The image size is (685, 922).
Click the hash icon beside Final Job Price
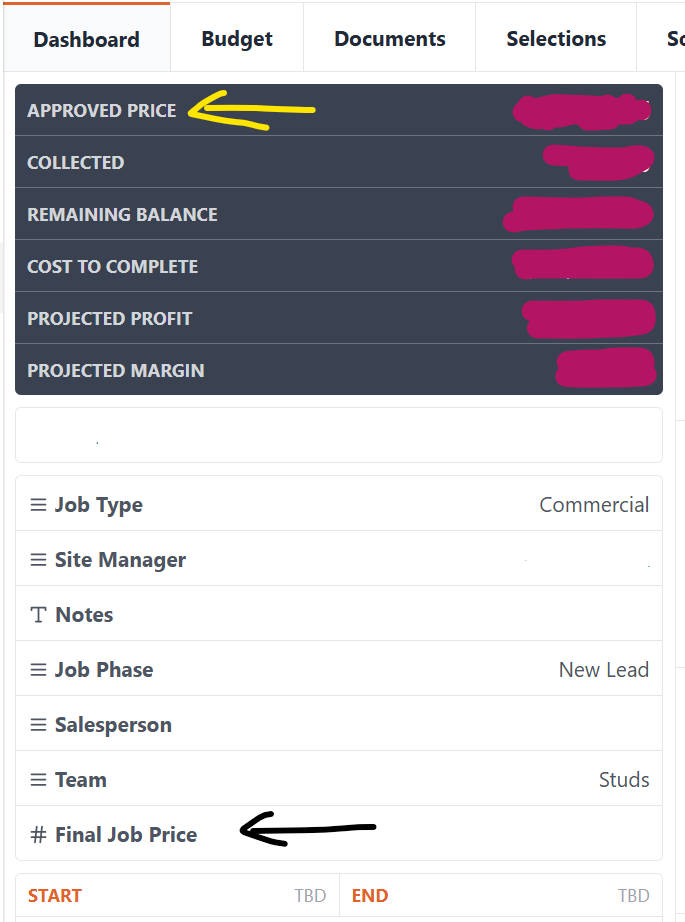pyautogui.click(x=38, y=835)
